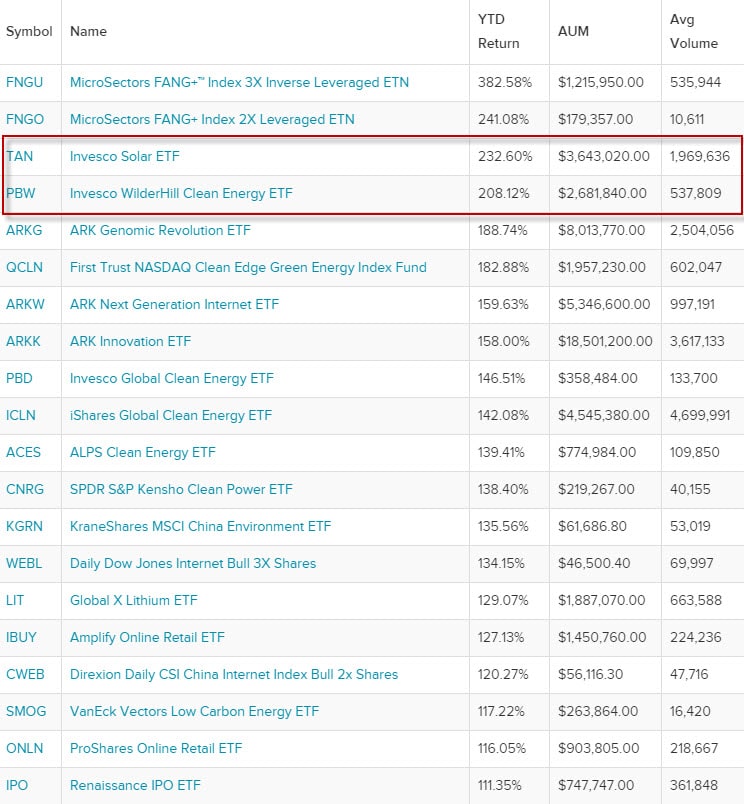Open the Invesco Solar ETF link
This screenshot has height=804, width=744.
click(125, 156)
